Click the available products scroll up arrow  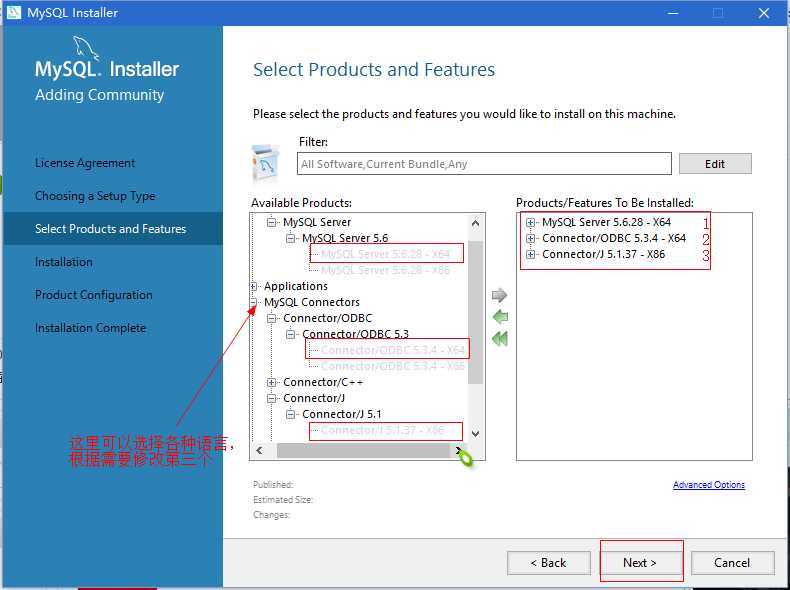tap(475, 223)
